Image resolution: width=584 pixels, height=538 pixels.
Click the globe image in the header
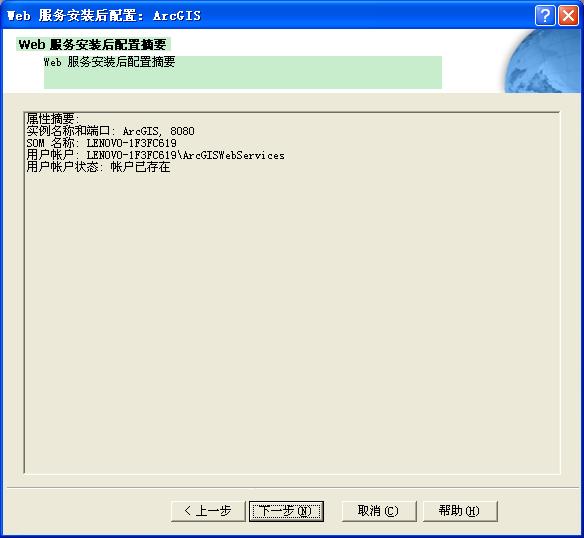tap(543, 61)
